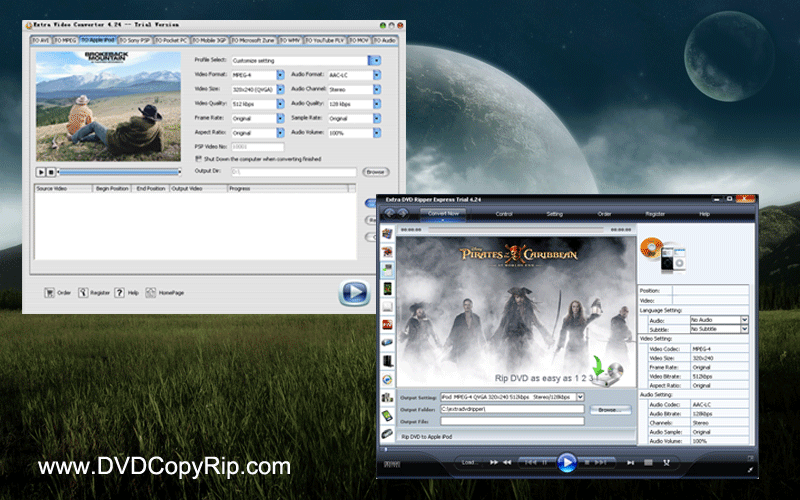Open Audio Channel dropdown
This screenshot has height=500, width=800.
(x=377, y=89)
